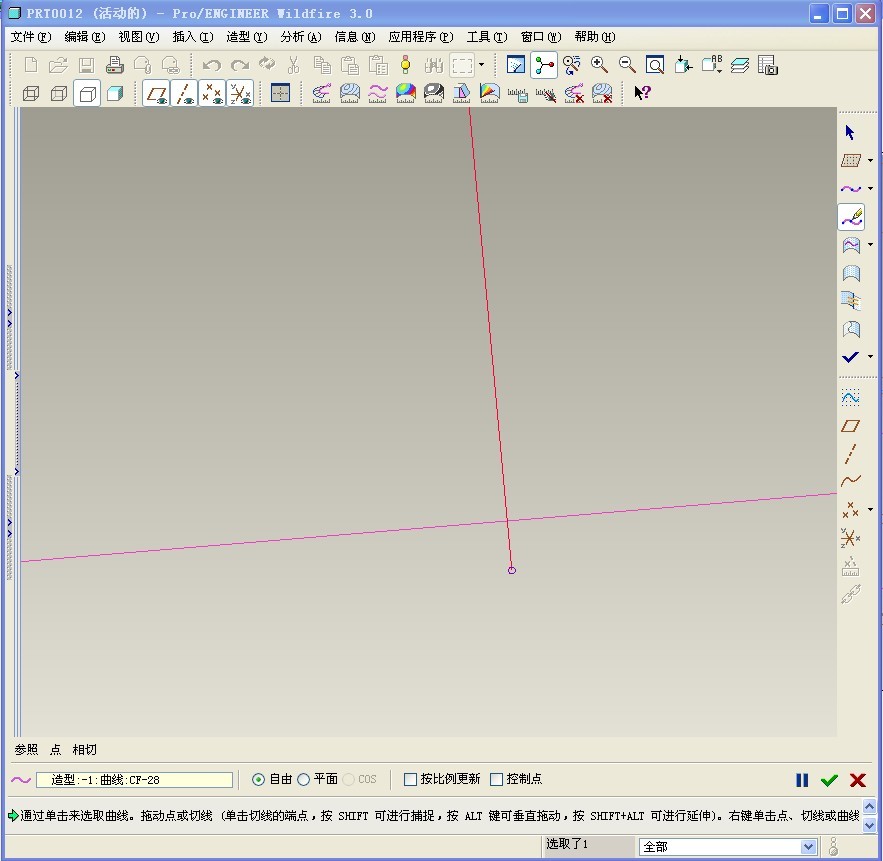883x861 pixels.
Task: Click the message area scroll down arrow
Action: (x=869, y=825)
